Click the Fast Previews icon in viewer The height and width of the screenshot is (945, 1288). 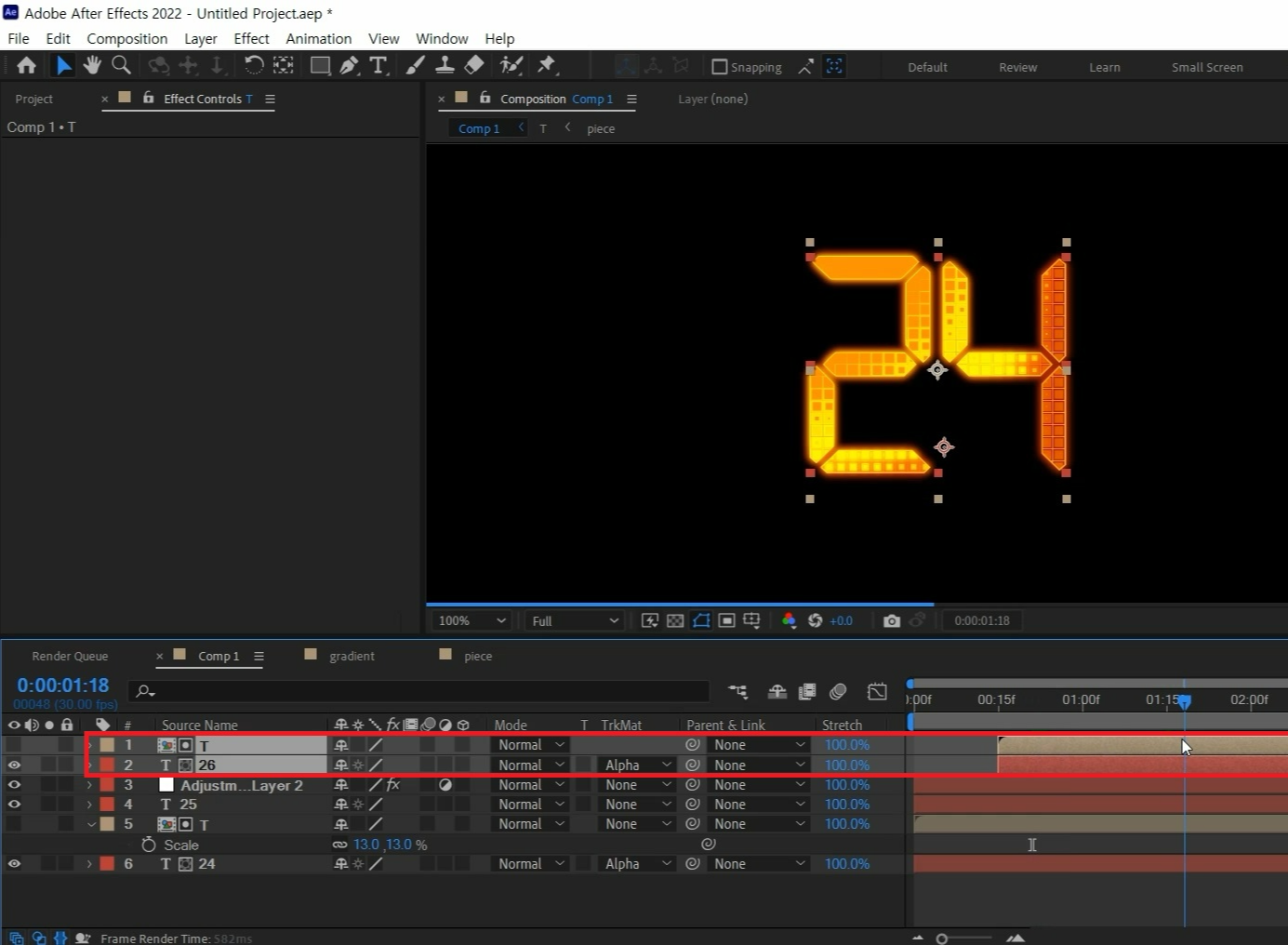[x=650, y=620]
